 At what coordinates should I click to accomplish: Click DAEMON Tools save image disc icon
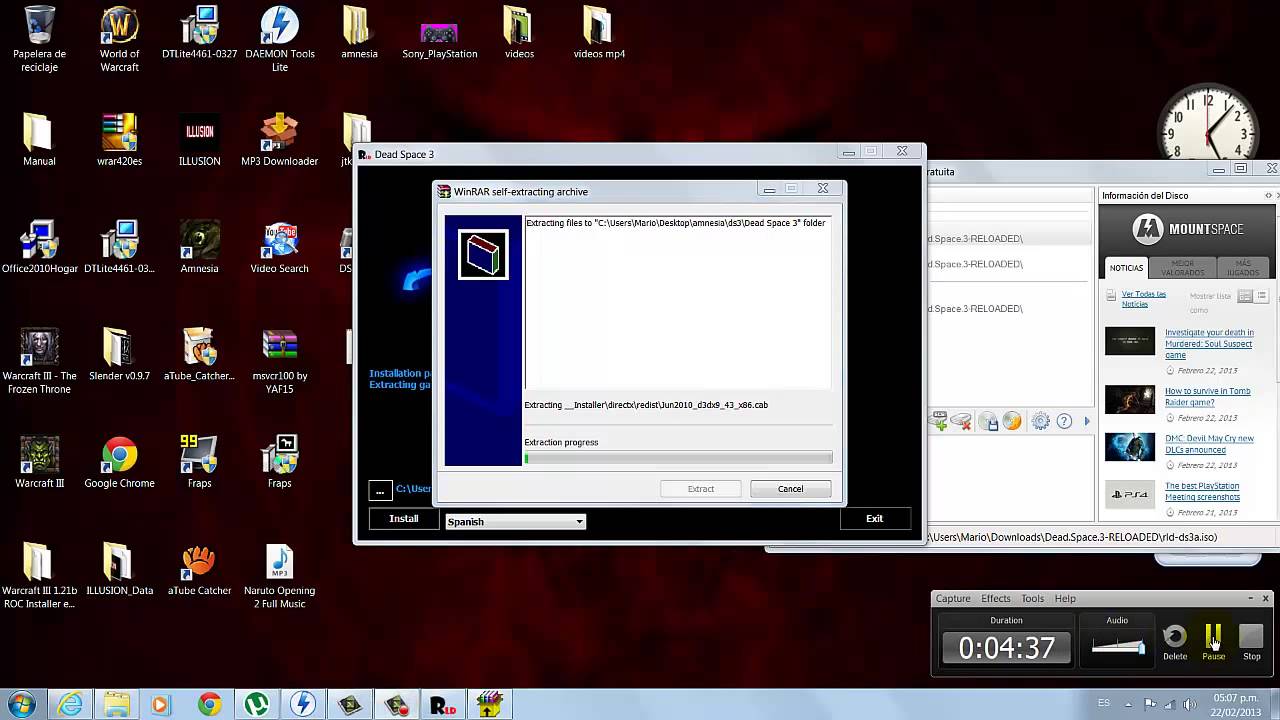[989, 421]
